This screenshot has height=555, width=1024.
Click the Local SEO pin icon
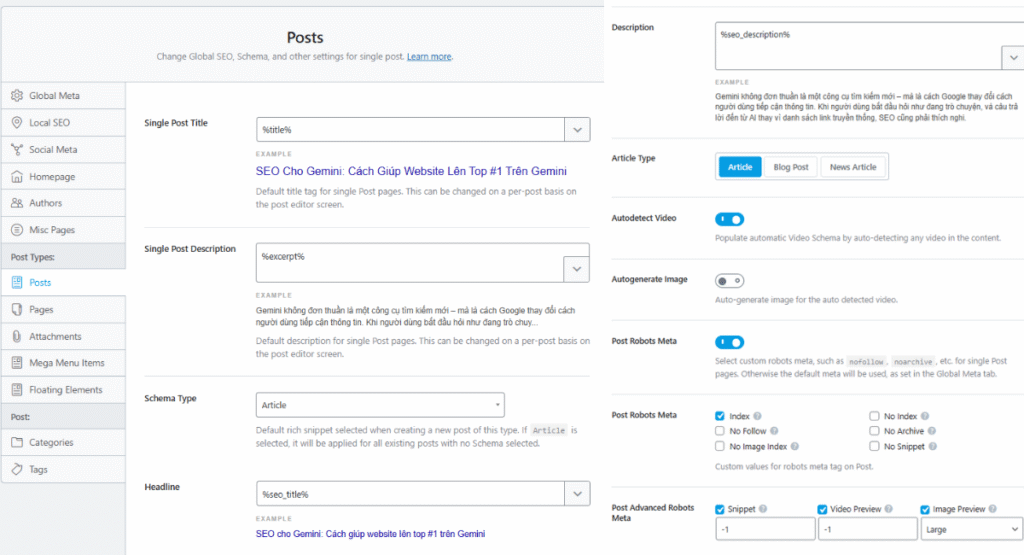coord(17,123)
